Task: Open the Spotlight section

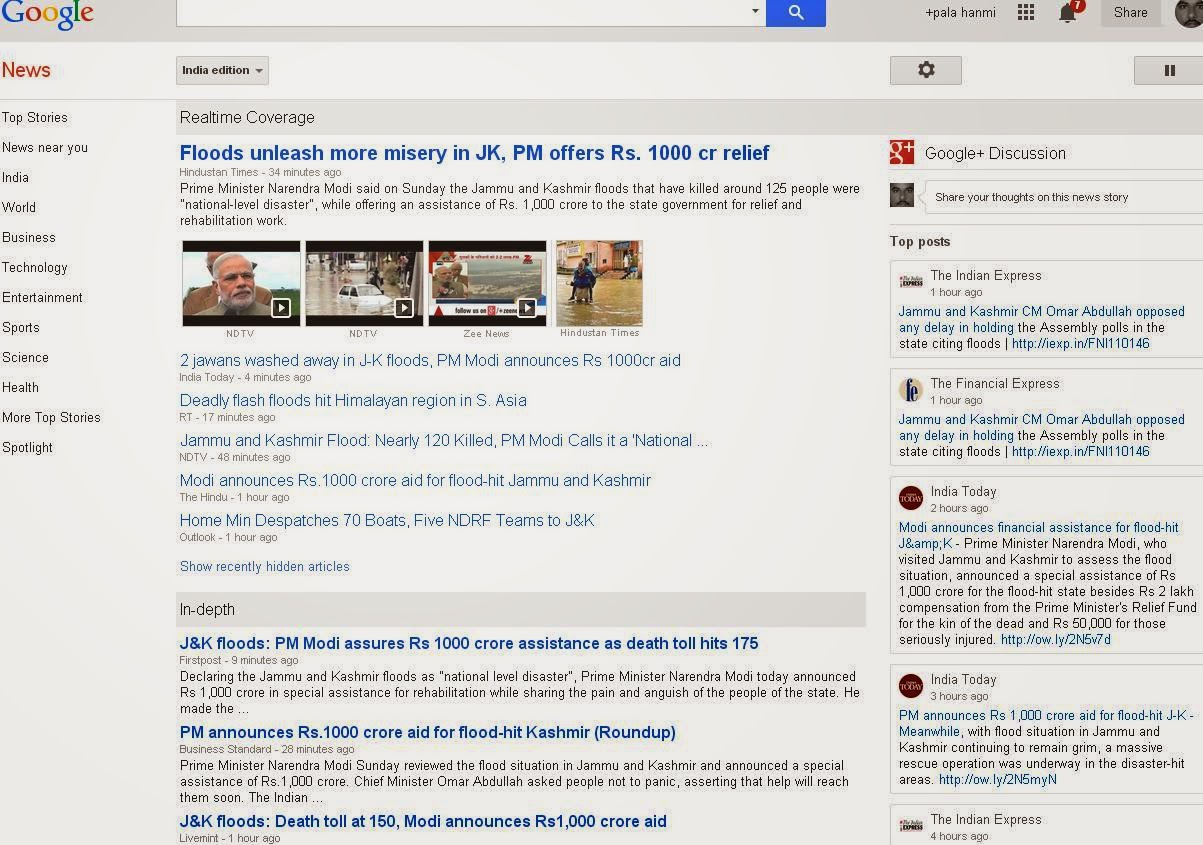Action: point(27,447)
